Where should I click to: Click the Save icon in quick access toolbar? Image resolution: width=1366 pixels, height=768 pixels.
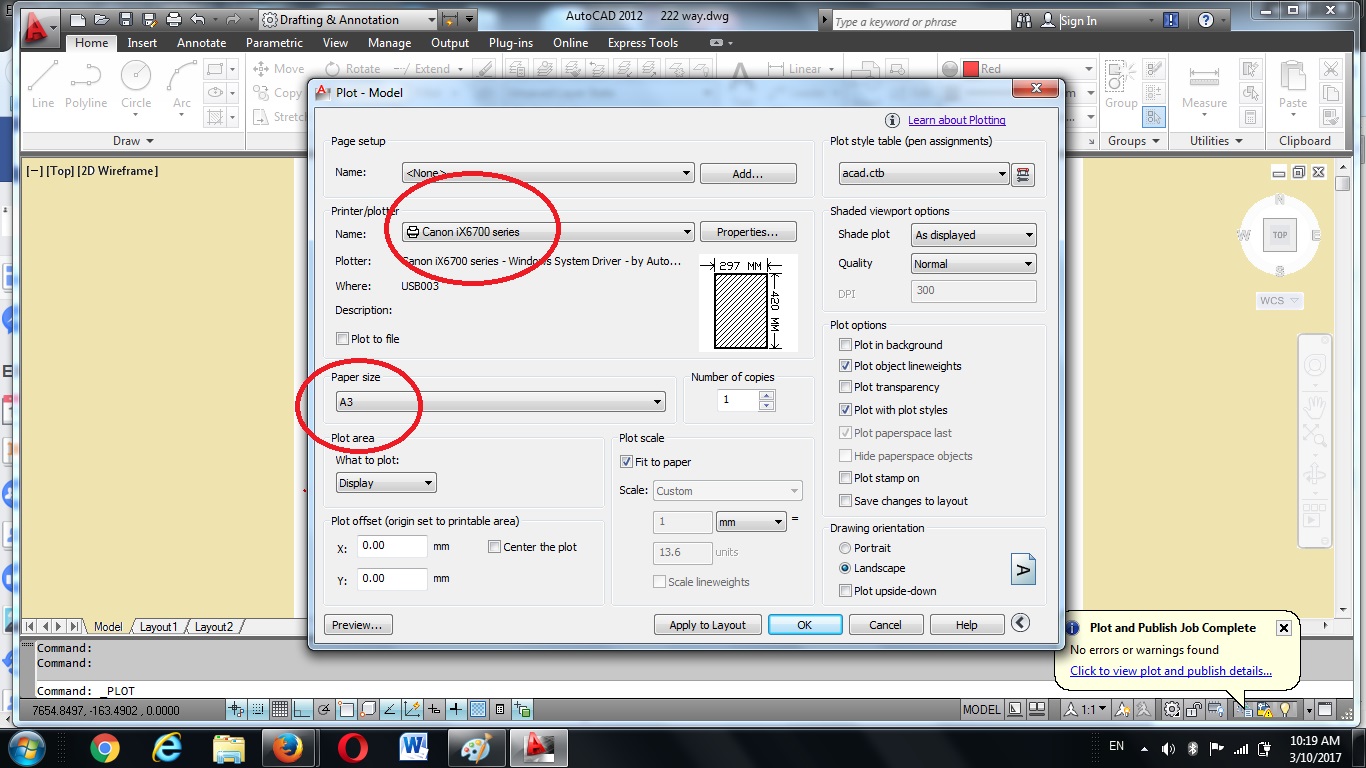click(x=127, y=19)
